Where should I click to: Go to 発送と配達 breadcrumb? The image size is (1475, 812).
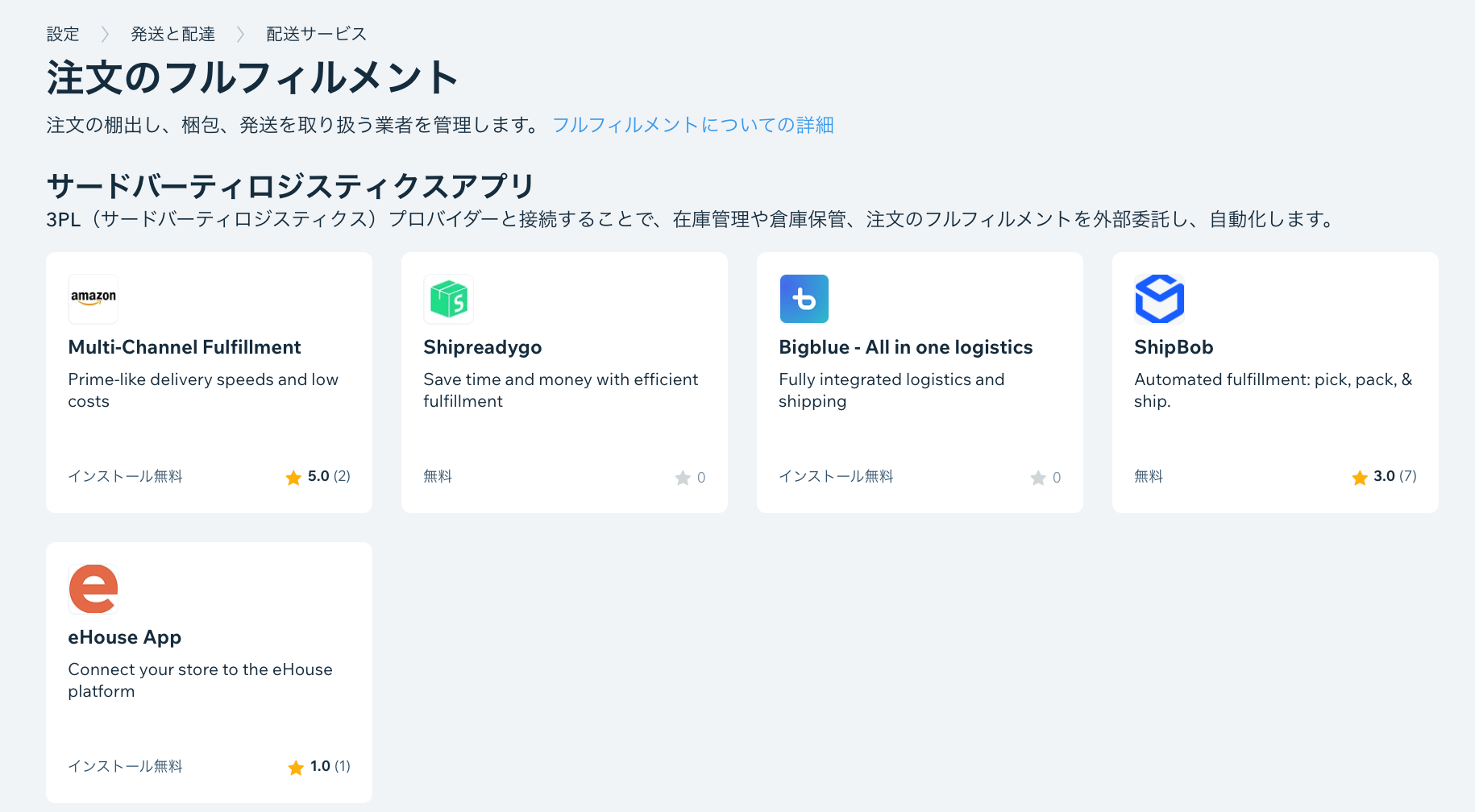click(x=173, y=34)
